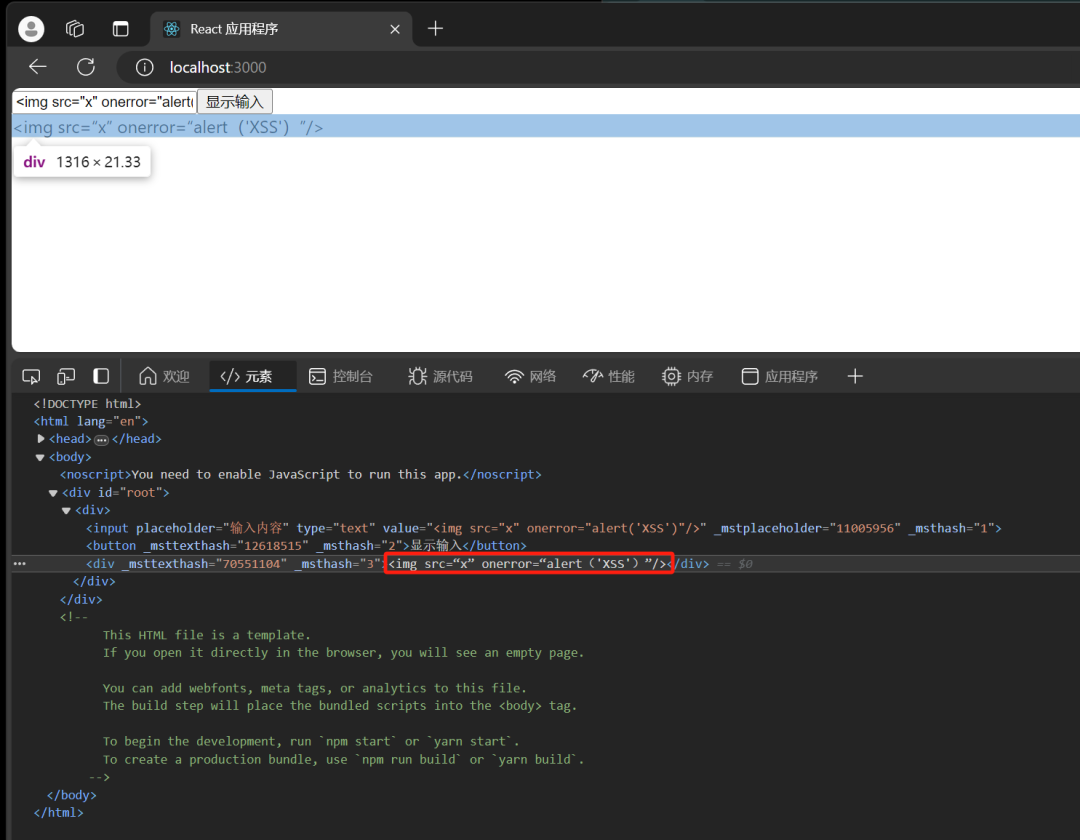The height and width of the screenshot is (840, 1080).
Task: Select the html lang="en" node
Action: pos(91,421)
